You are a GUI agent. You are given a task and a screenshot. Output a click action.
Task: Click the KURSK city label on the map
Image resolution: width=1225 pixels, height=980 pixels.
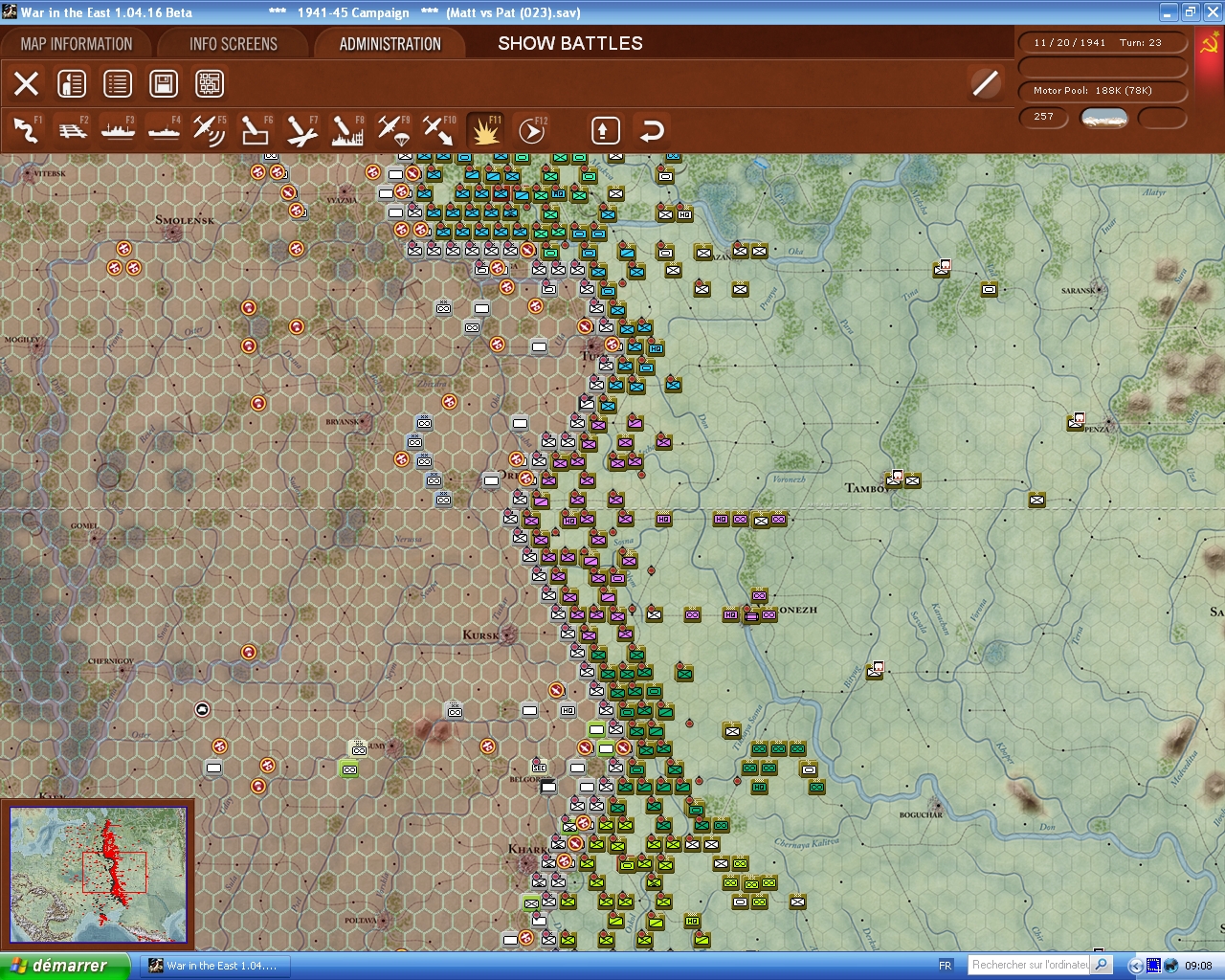480,635
